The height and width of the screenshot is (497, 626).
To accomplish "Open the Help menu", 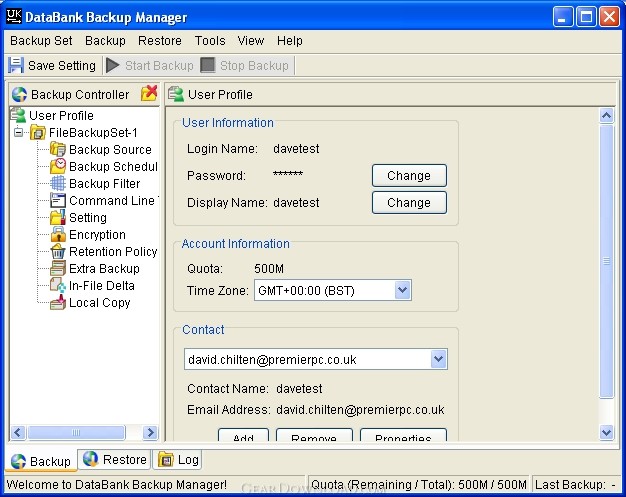I will pos(290,41).
